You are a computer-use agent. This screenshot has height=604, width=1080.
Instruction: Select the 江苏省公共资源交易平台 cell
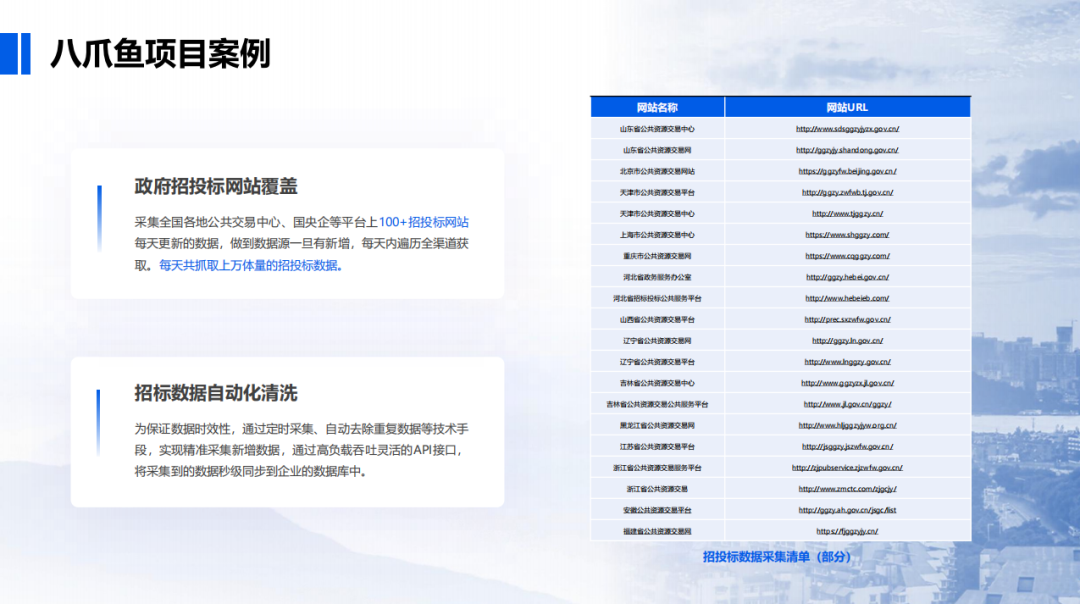tap(657, 447)
